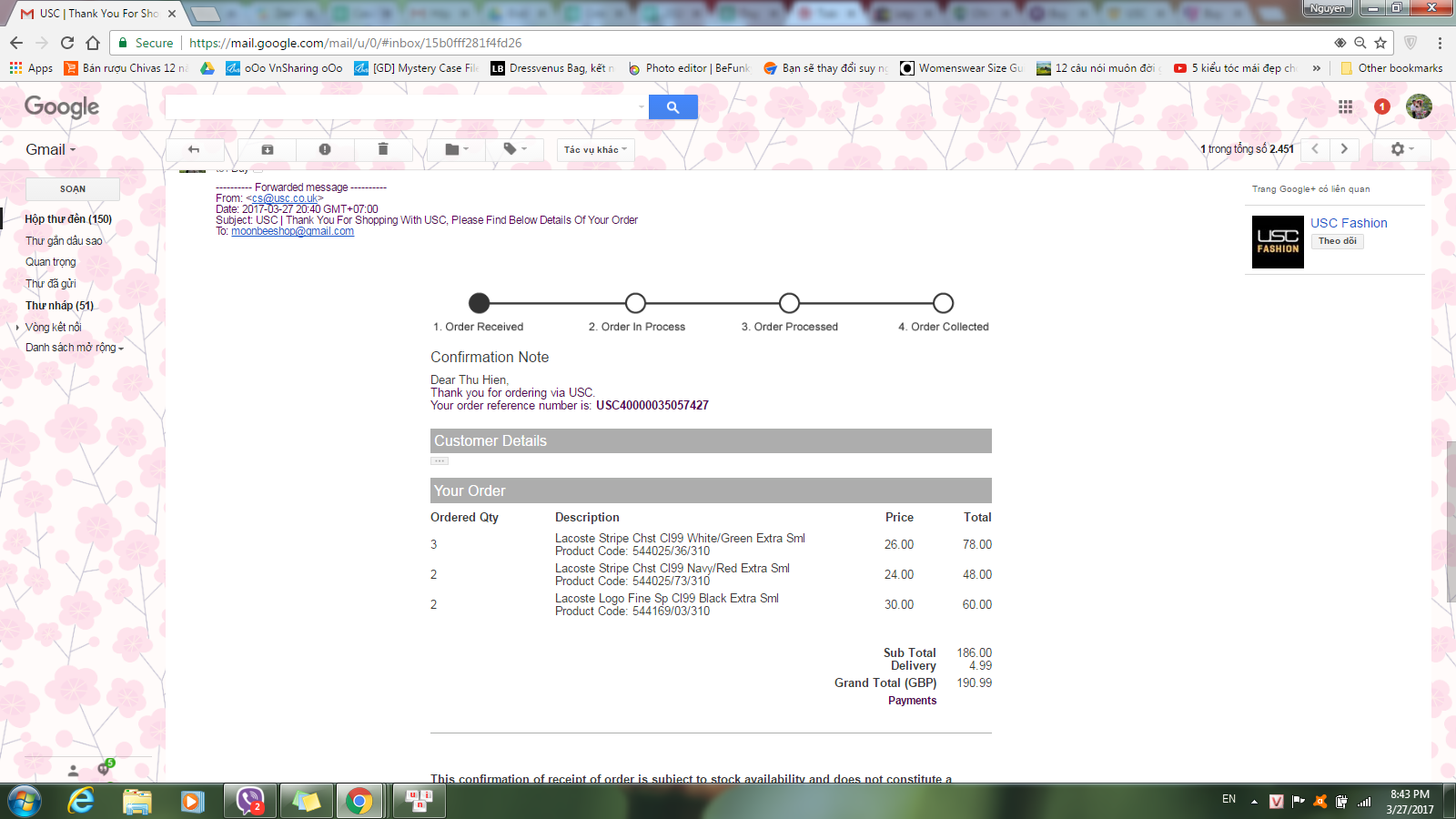Image resolution: width=1456 pixels, height=819 pixels.
Task: Bookmark this page with the star
Action: pos(1380,43)
